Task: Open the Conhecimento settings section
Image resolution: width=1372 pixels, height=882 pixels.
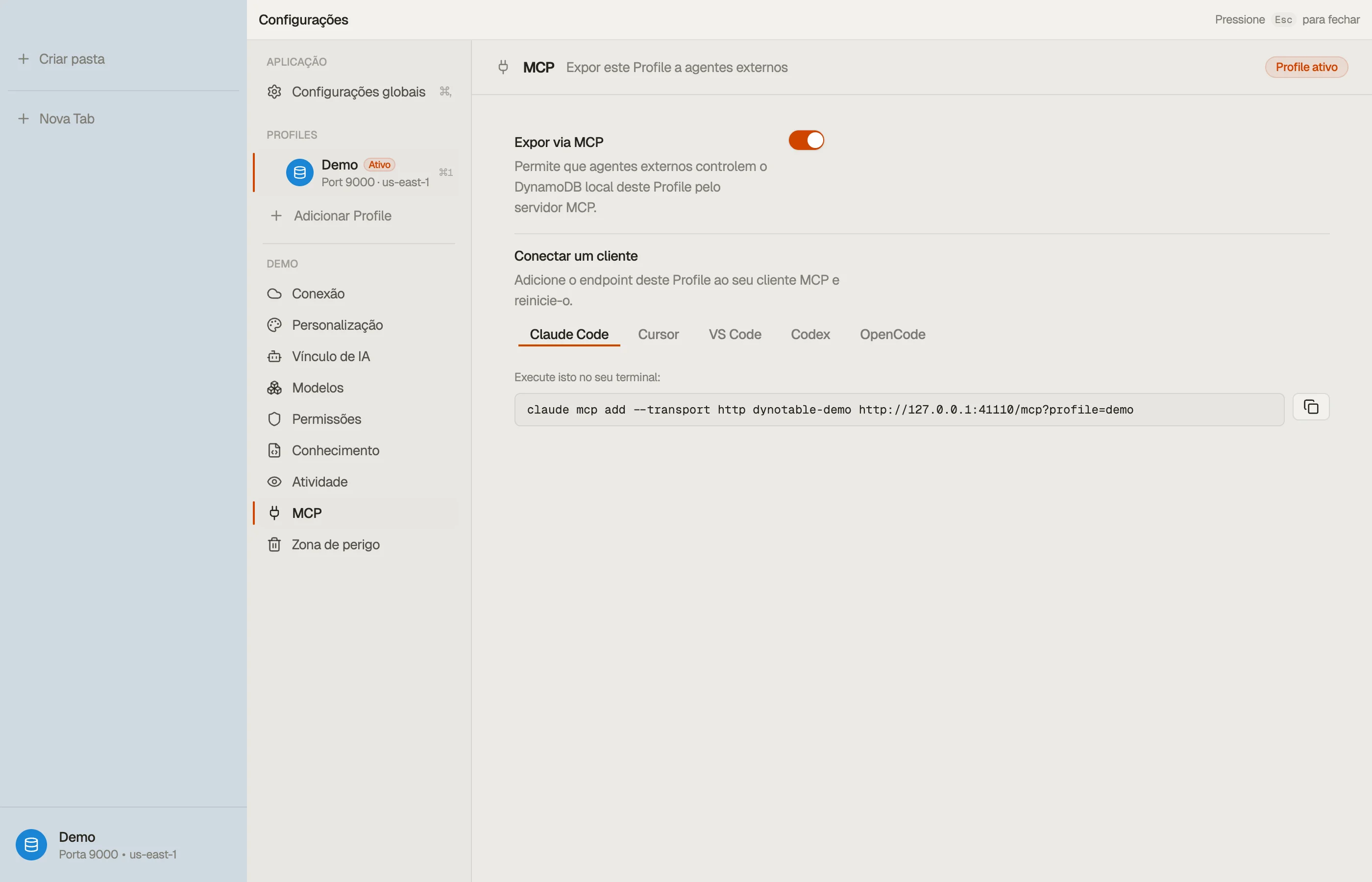Action: (x=359, y=451)
